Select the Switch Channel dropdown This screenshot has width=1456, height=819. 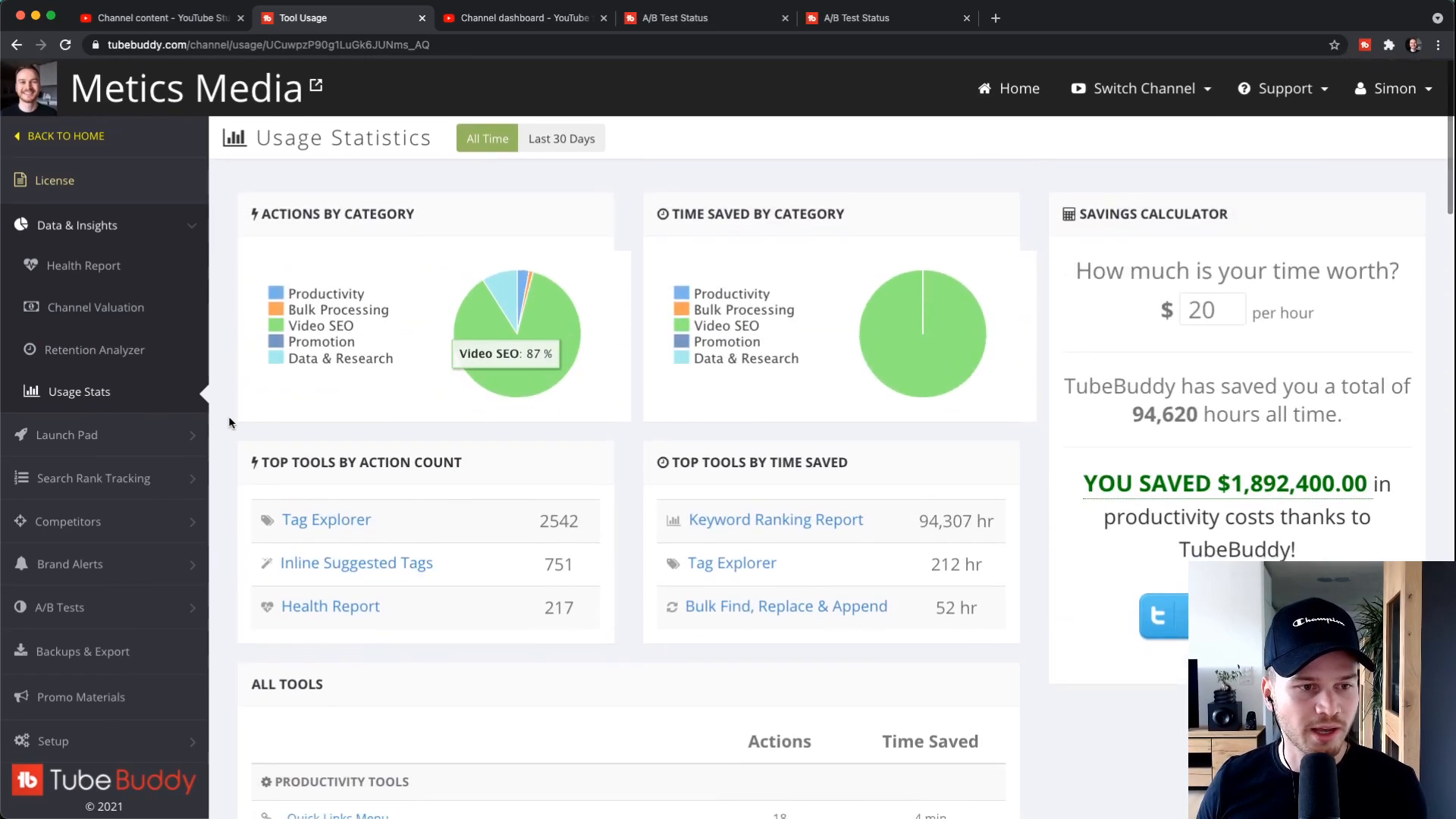pos(1143,88)
